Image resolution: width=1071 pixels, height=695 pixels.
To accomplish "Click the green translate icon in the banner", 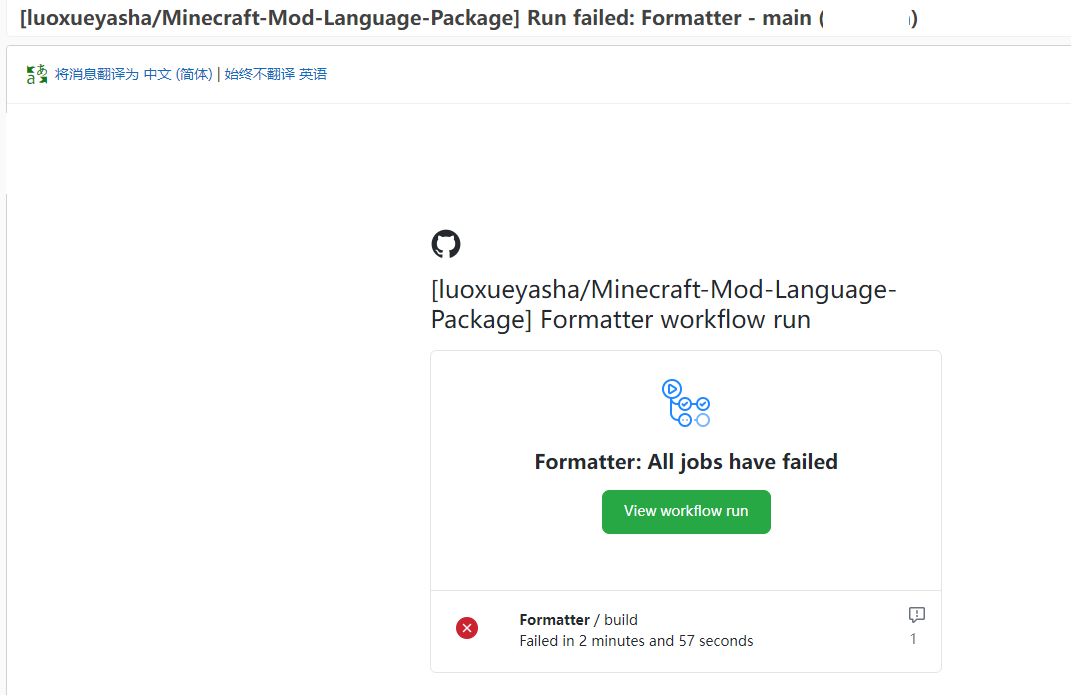I will 36,73.
